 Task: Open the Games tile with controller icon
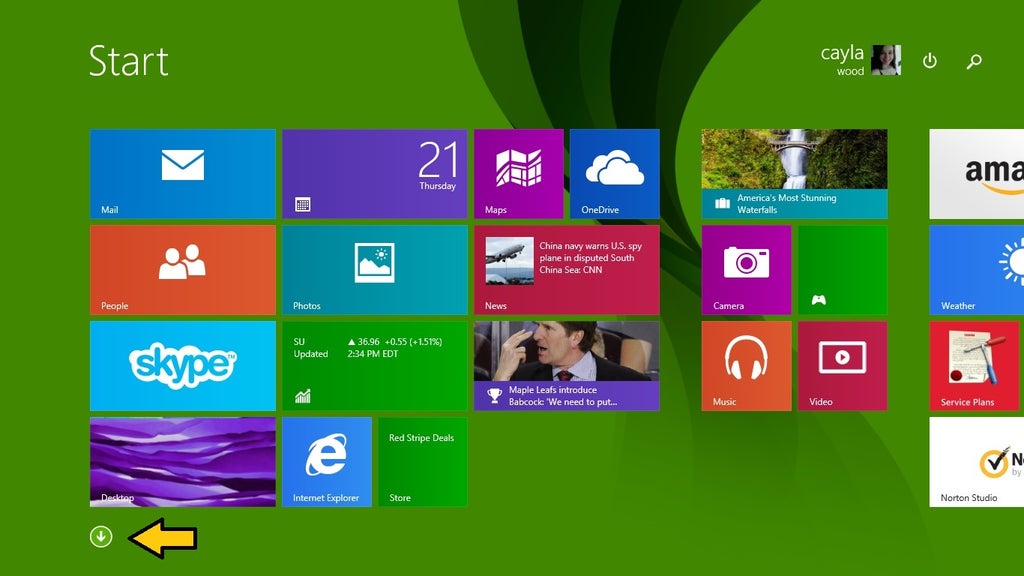coord(842,270)
